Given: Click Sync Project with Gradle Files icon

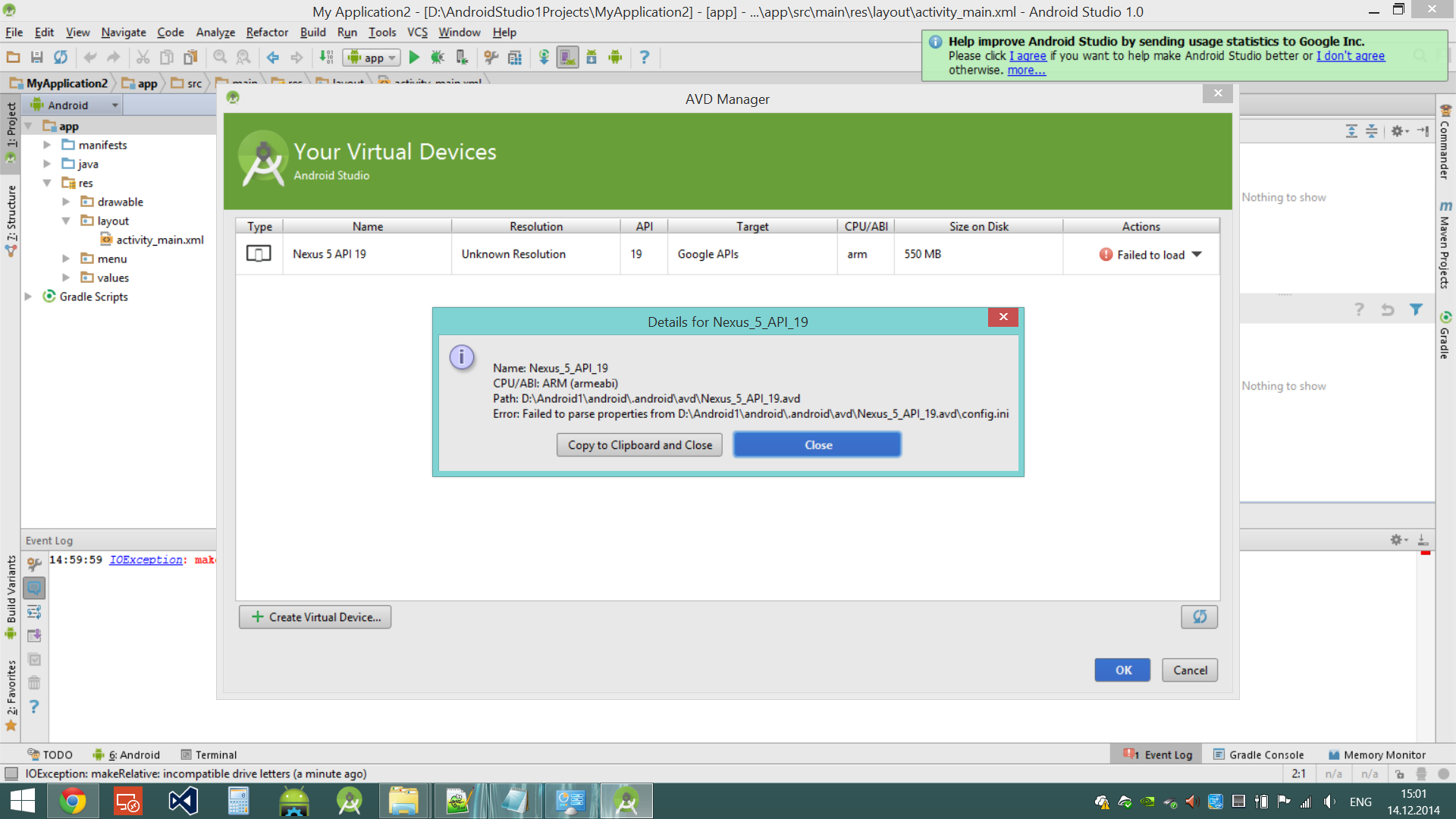Looking at the screenshot, I should 544,57.
